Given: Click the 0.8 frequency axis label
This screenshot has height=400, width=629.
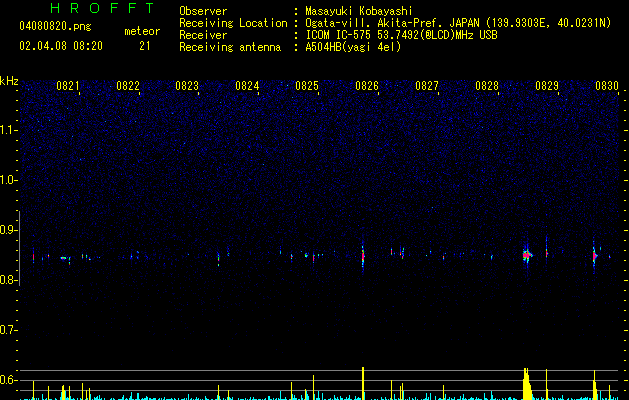Looking at the screenshot, I should 8,280.
